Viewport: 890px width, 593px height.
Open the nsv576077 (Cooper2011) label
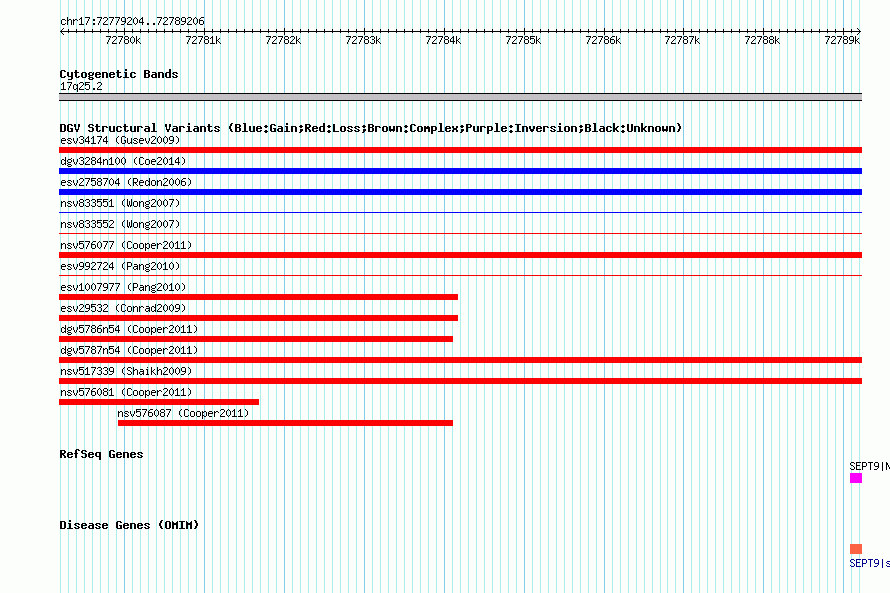pos(126,245)
